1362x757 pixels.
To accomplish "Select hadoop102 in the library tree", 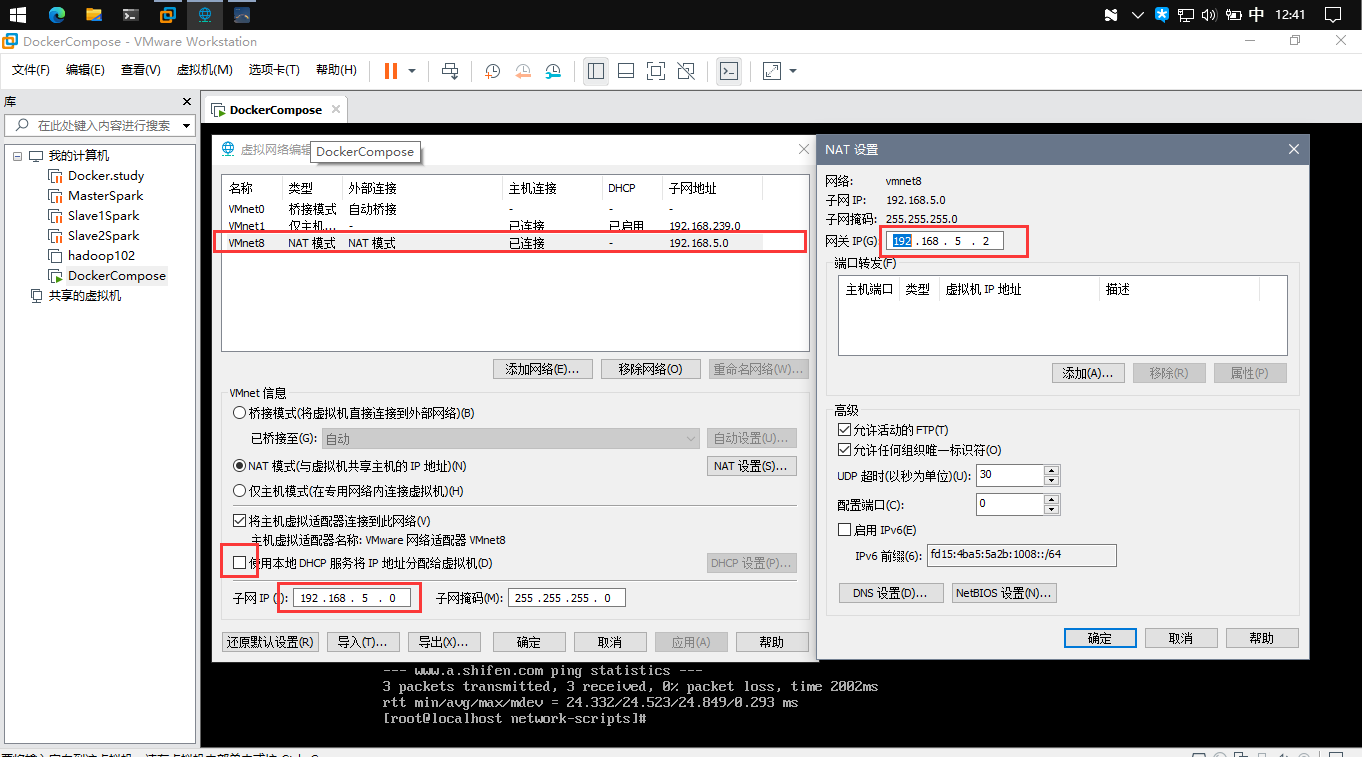I will (x=101, y=255).
